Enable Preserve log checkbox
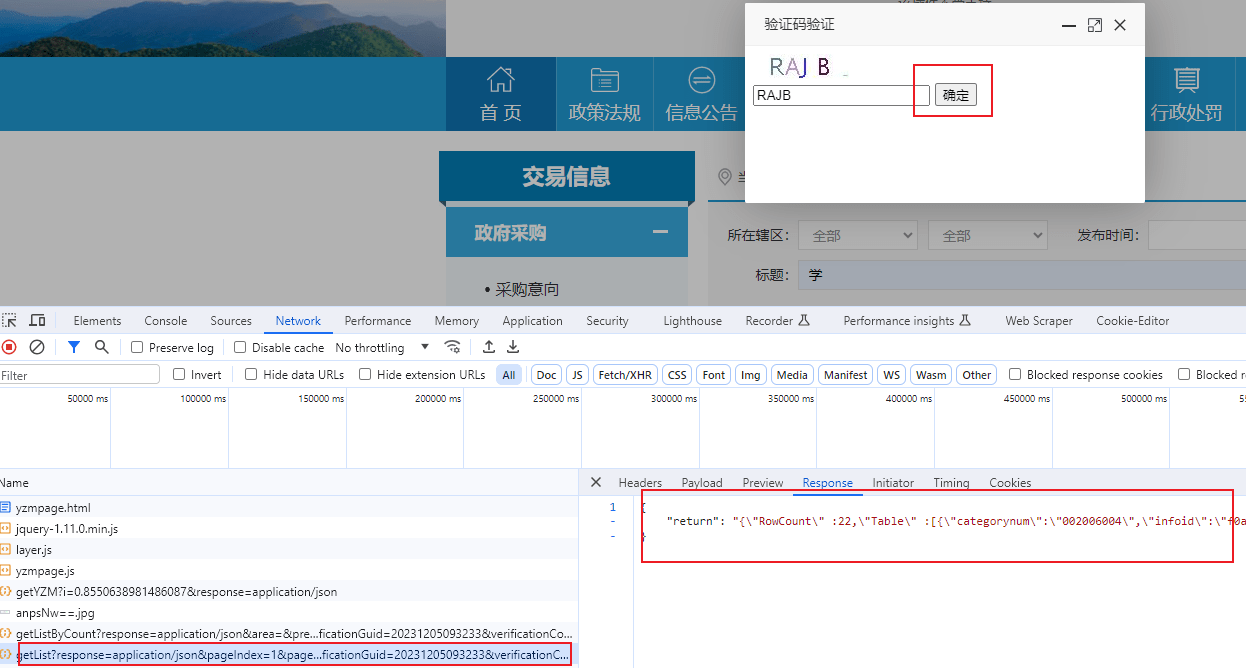This screenshot has width=1246, height=668. pos(138,348)
